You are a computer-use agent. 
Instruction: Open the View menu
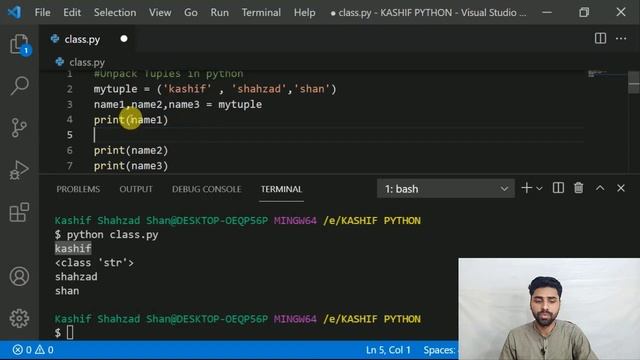[x=160, y=13]
